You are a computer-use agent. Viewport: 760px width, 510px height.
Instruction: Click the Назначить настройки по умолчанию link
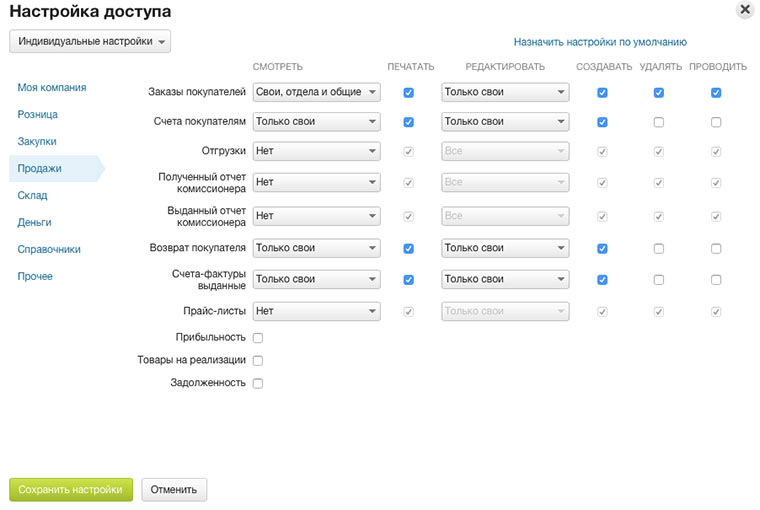point(600,43)
